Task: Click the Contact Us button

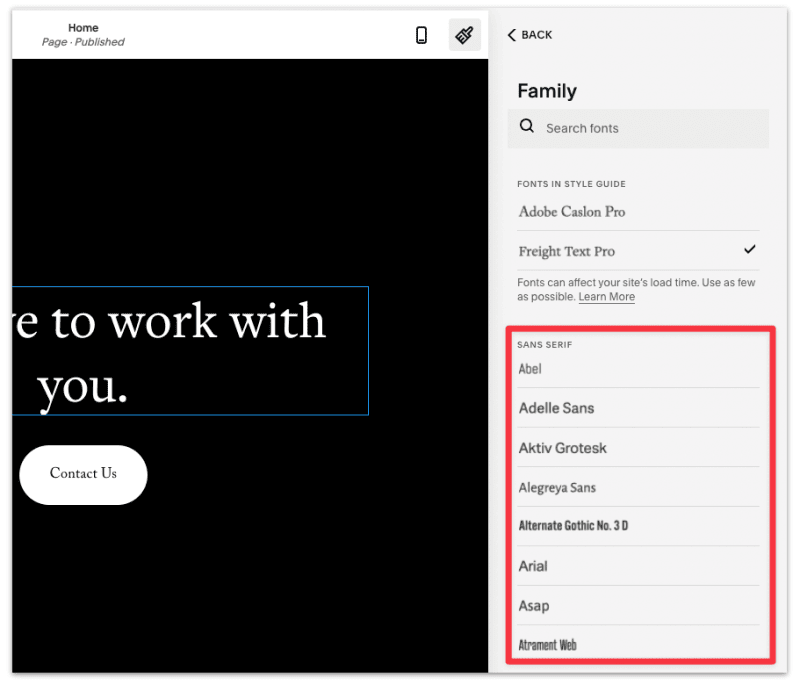Action: pos(83,474)
